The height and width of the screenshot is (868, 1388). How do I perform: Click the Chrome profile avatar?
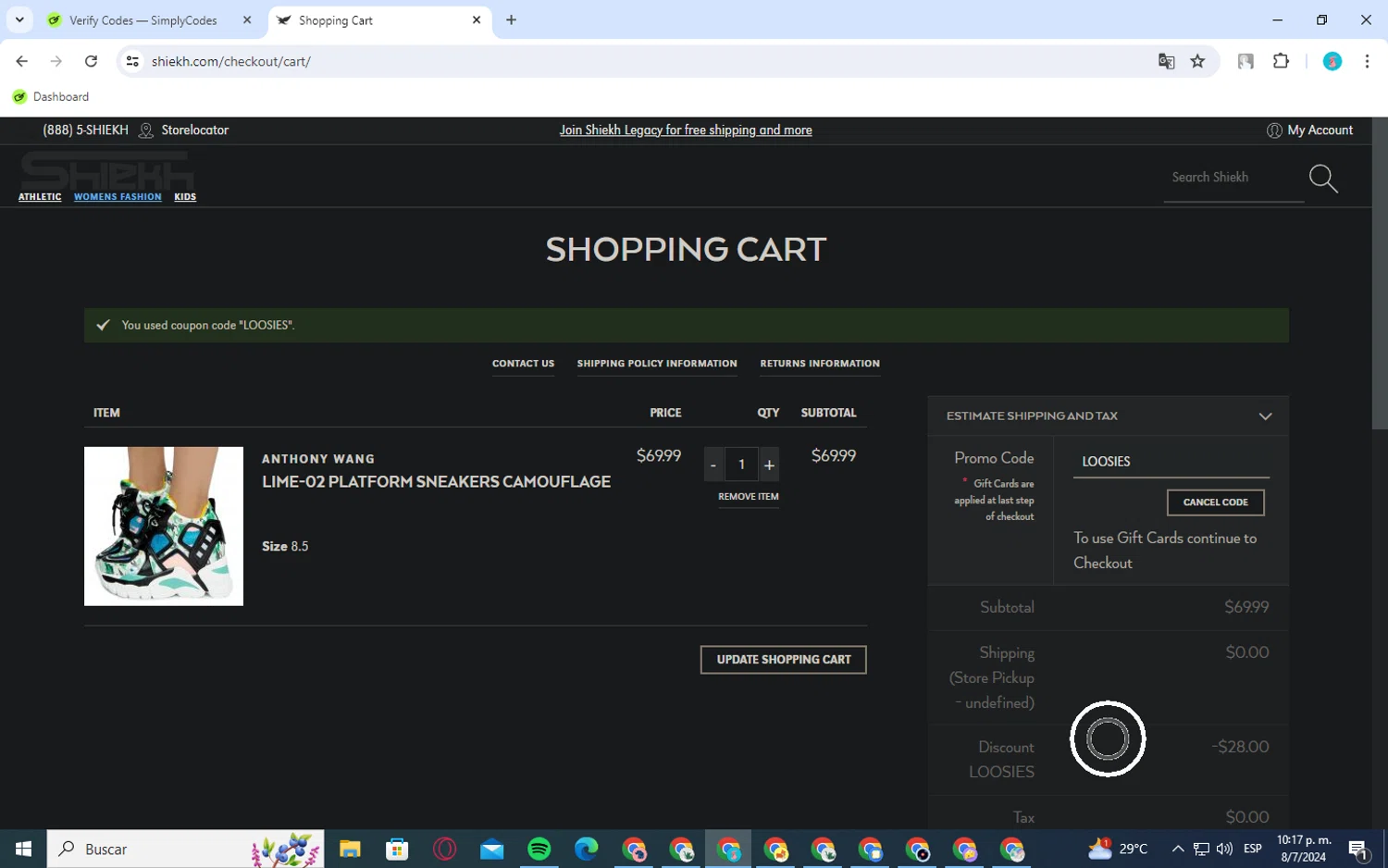point(1332,61)
